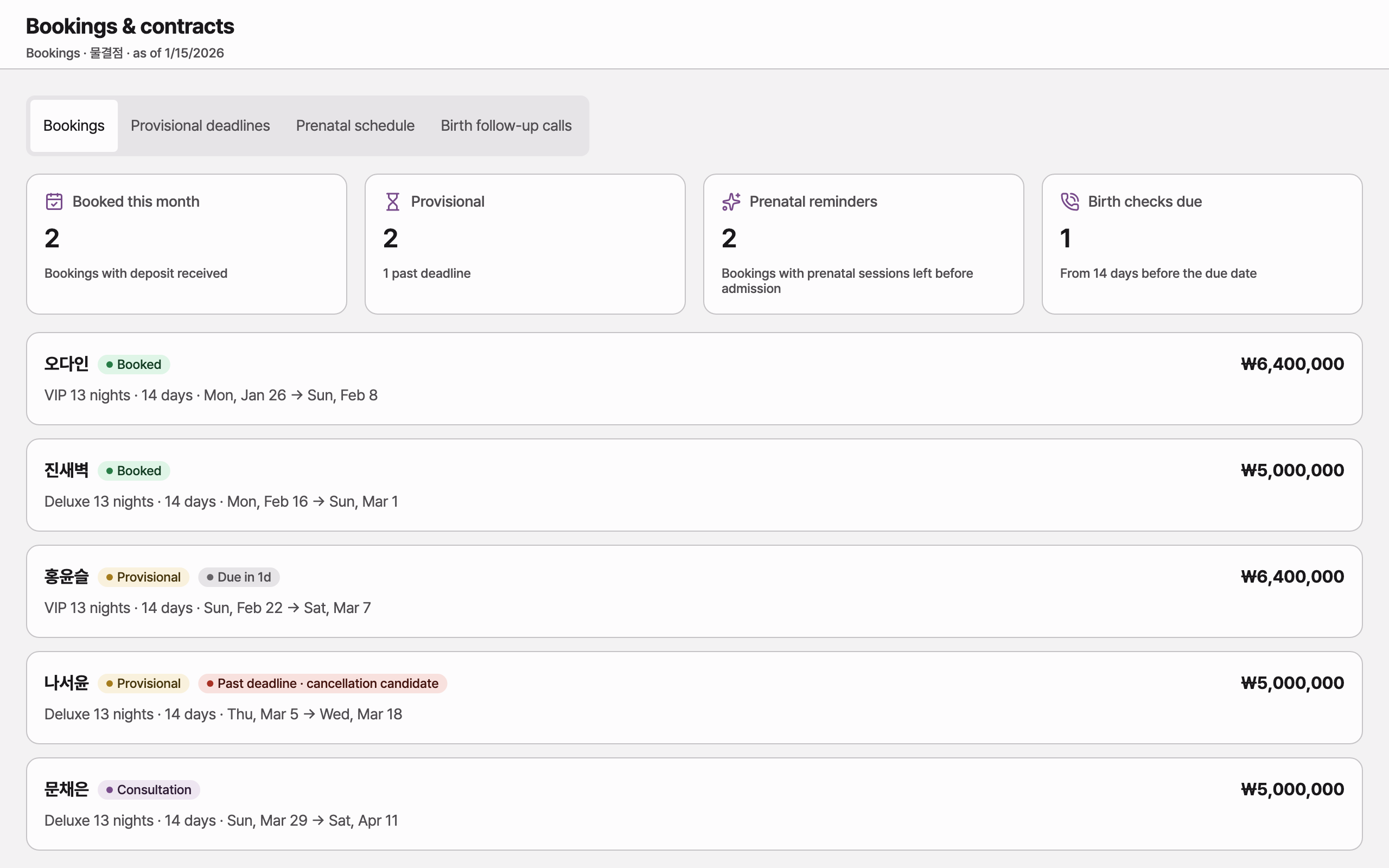Click the Provisional badge next to 홍윤슬
Viewport: 1389px width, 868px height.
tap(143, 577)
